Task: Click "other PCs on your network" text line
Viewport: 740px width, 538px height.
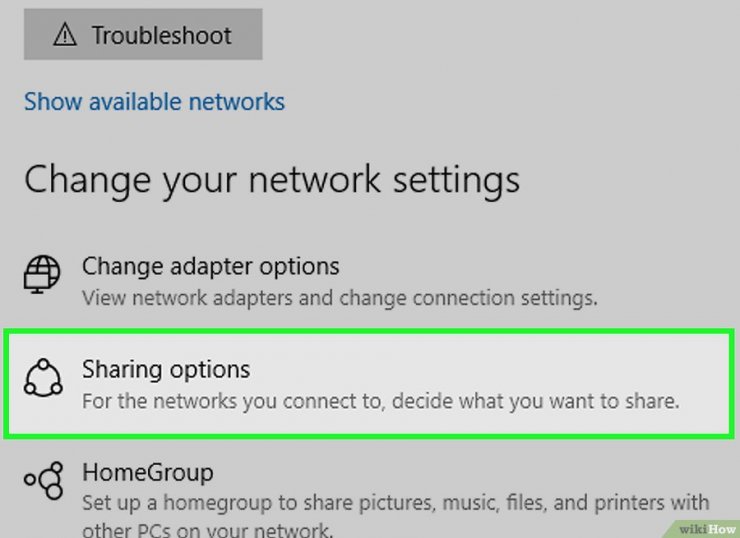Action: [207, 529]
